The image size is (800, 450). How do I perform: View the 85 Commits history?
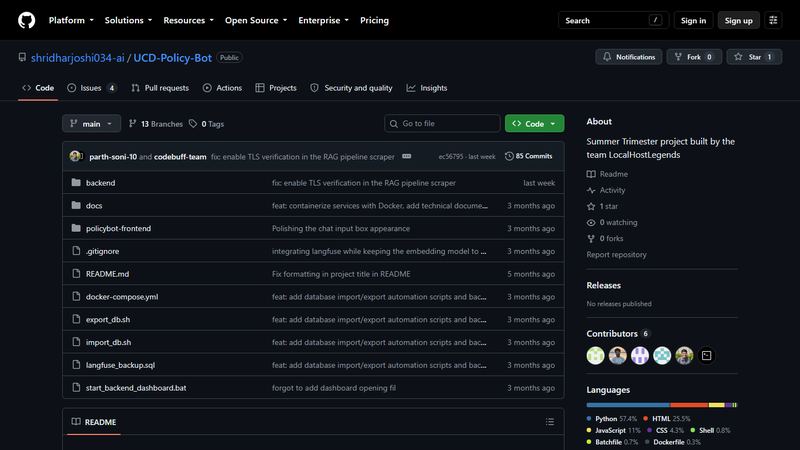click(529, 156)
